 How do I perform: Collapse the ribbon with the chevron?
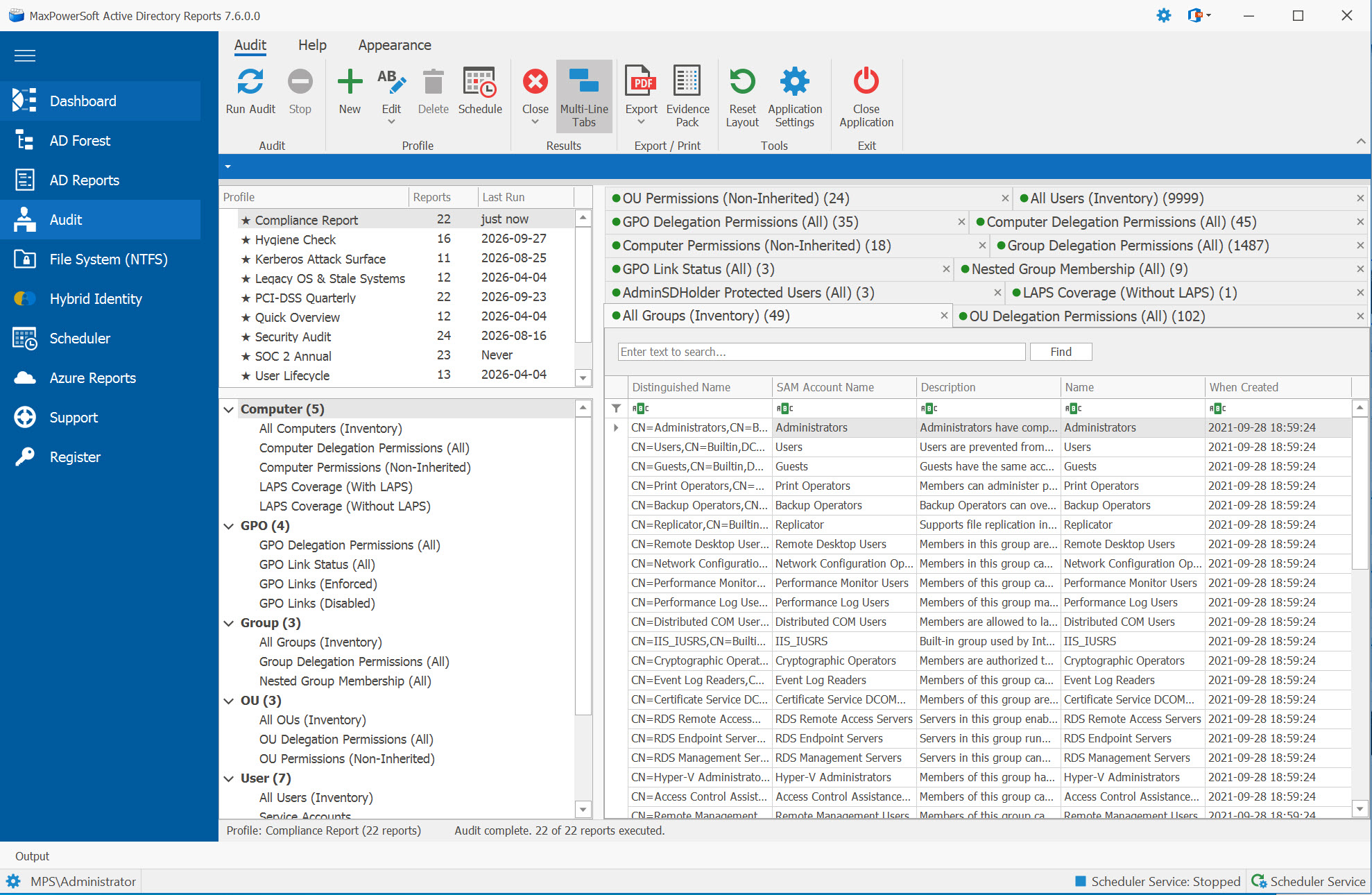[x=1360, y=141]
